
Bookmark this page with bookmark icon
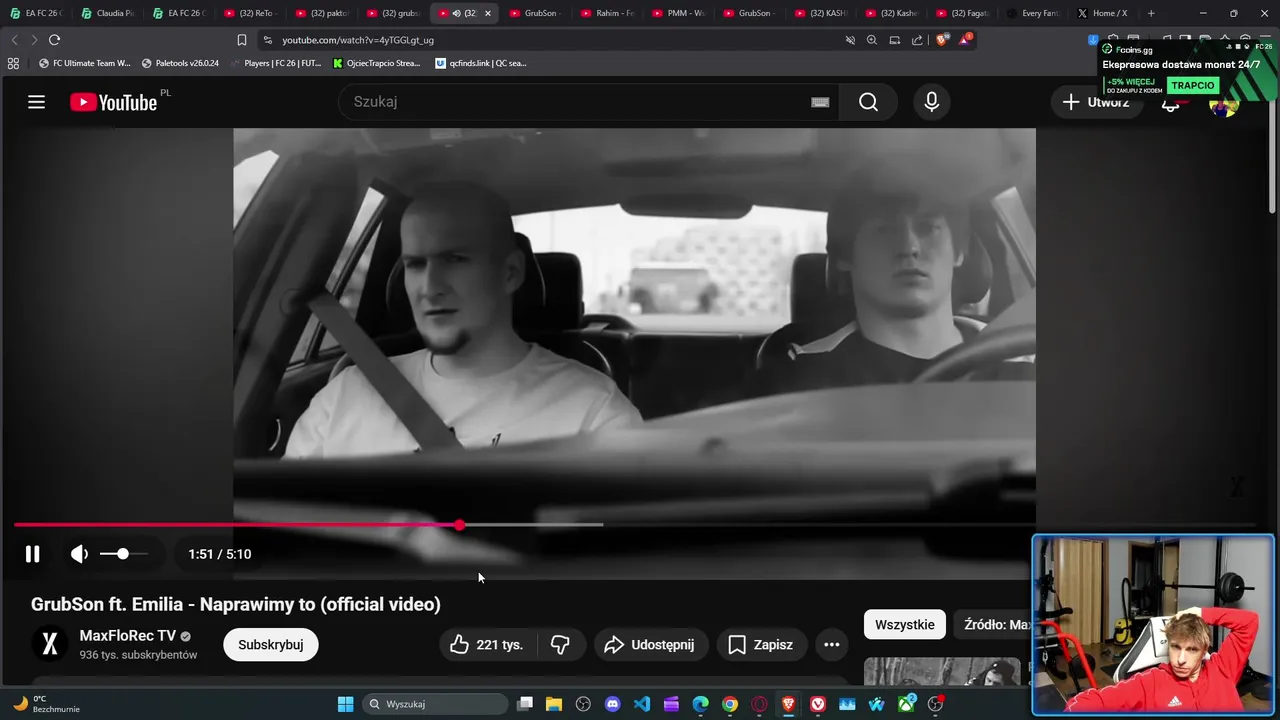point(242,40)
